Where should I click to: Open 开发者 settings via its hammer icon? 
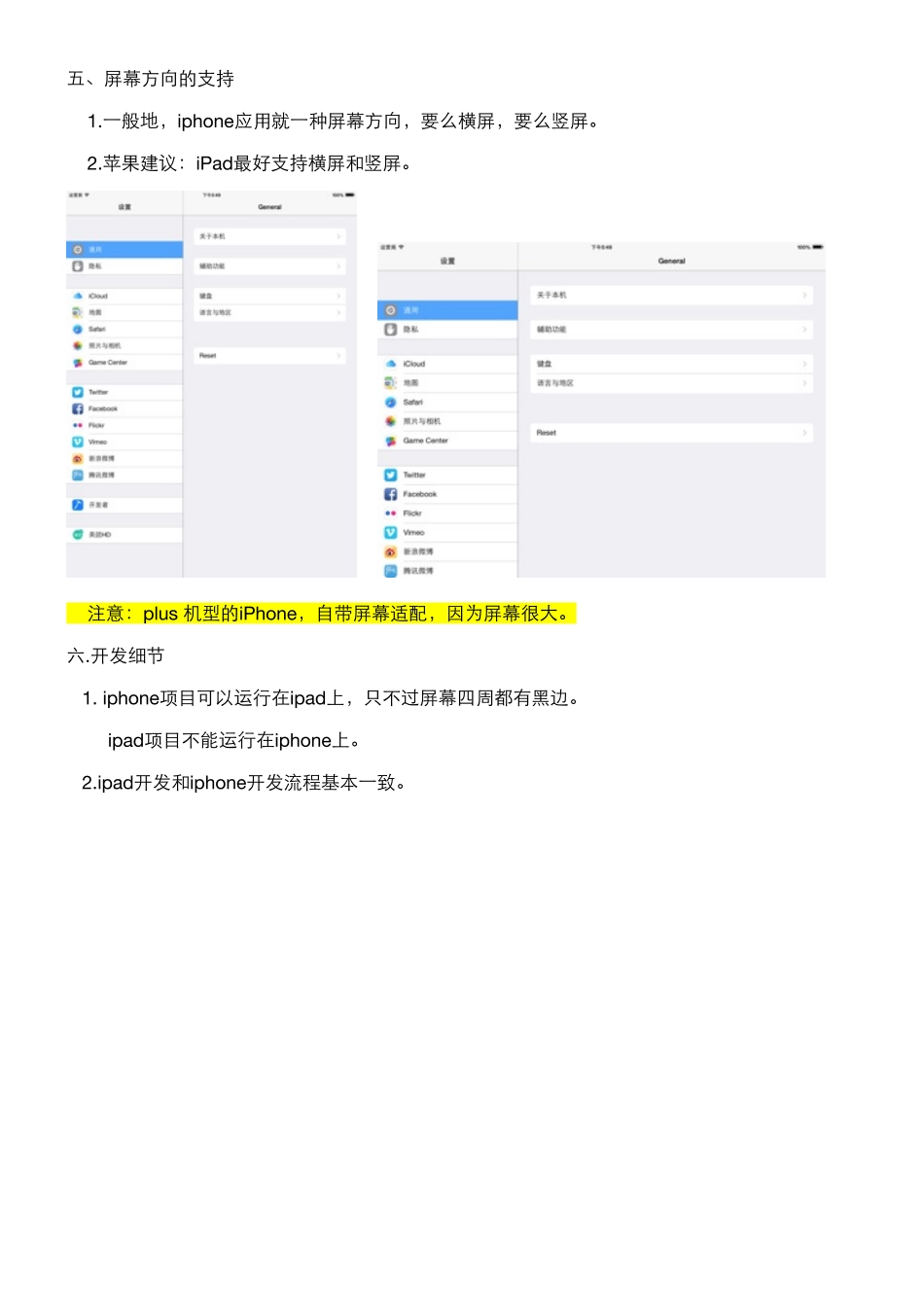point(78,506)
